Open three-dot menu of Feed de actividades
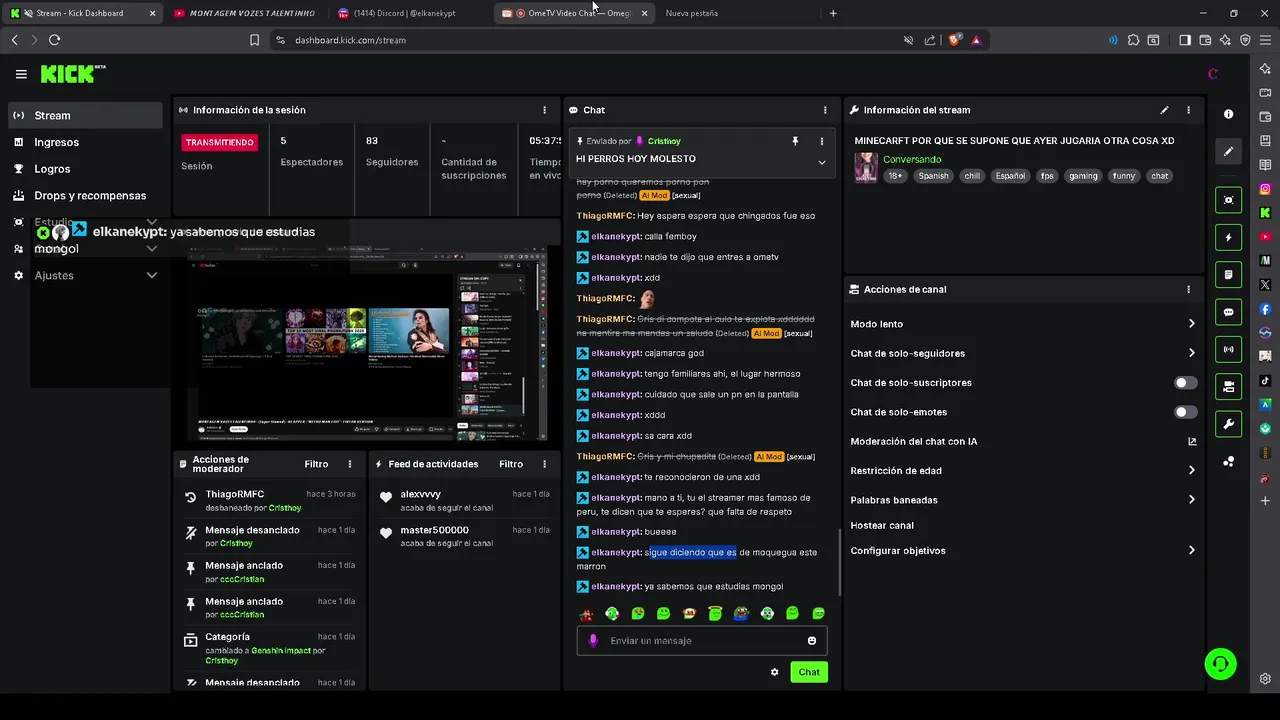This screenshot has width=1280, height=720. (545, 464)
